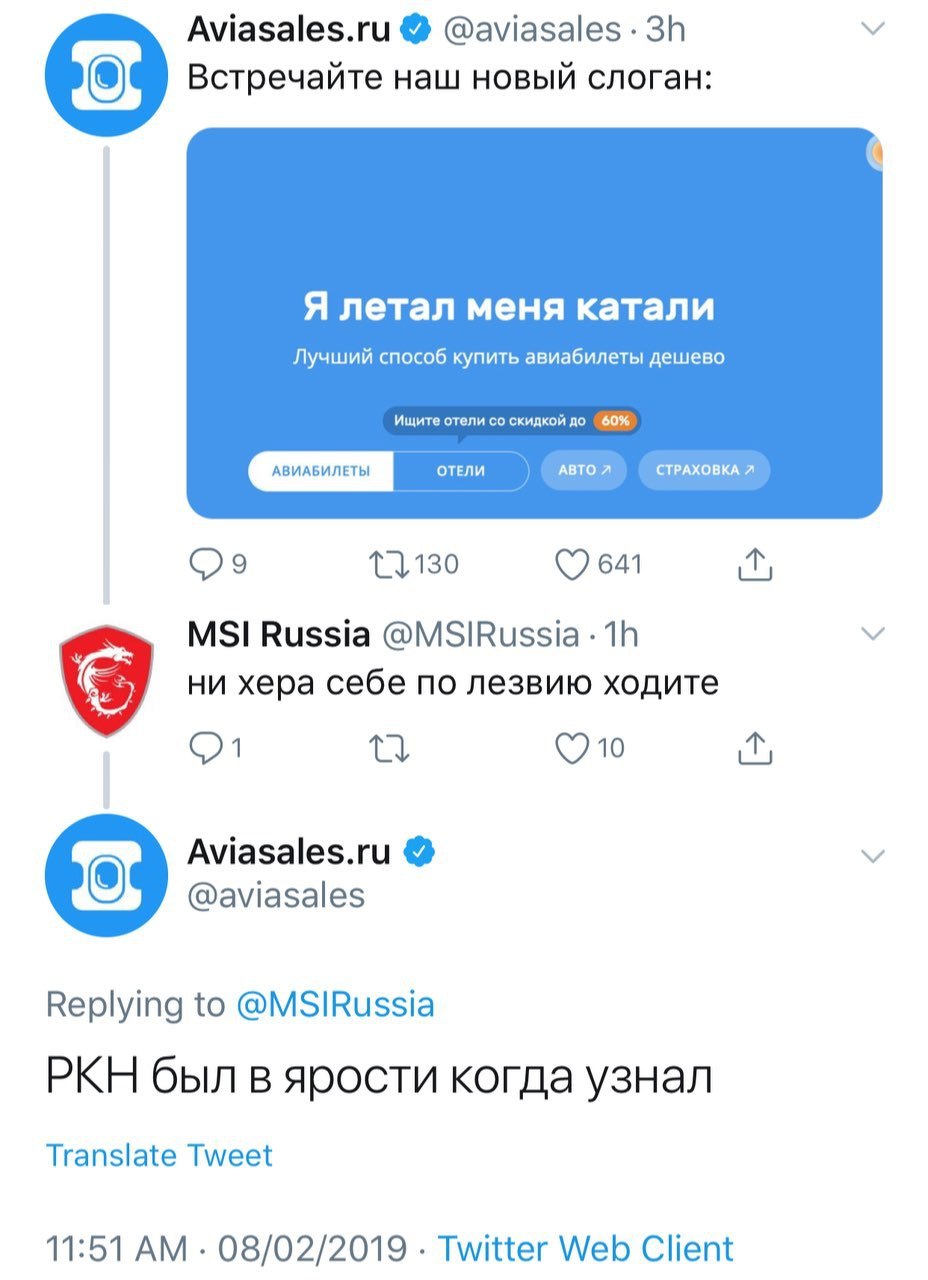Click the АВТО button

[x=584, y=471]
